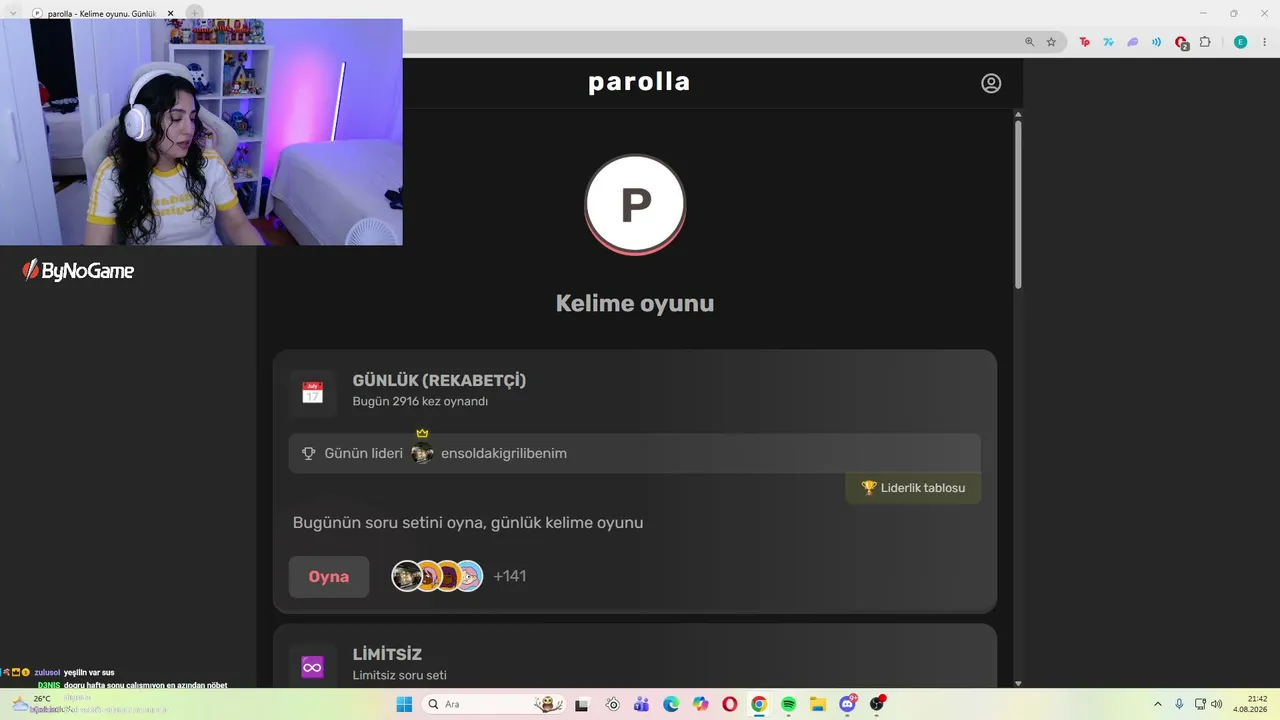Viewport: 1280px width, 720px height.
Task: Click the Kelime oyunu page title
Action: point(635,303)
